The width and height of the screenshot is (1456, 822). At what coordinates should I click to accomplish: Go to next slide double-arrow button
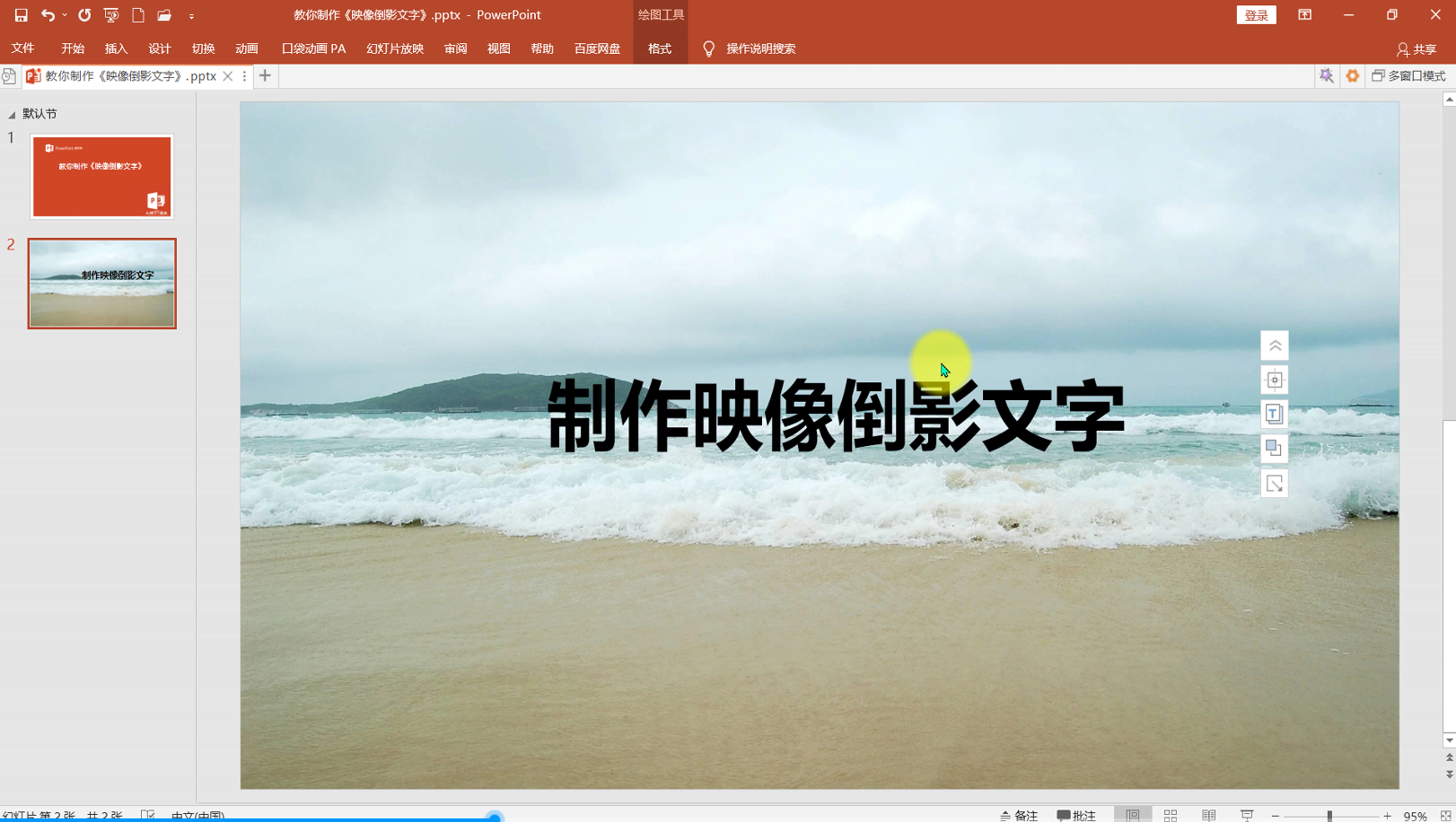coord(1449,774)
